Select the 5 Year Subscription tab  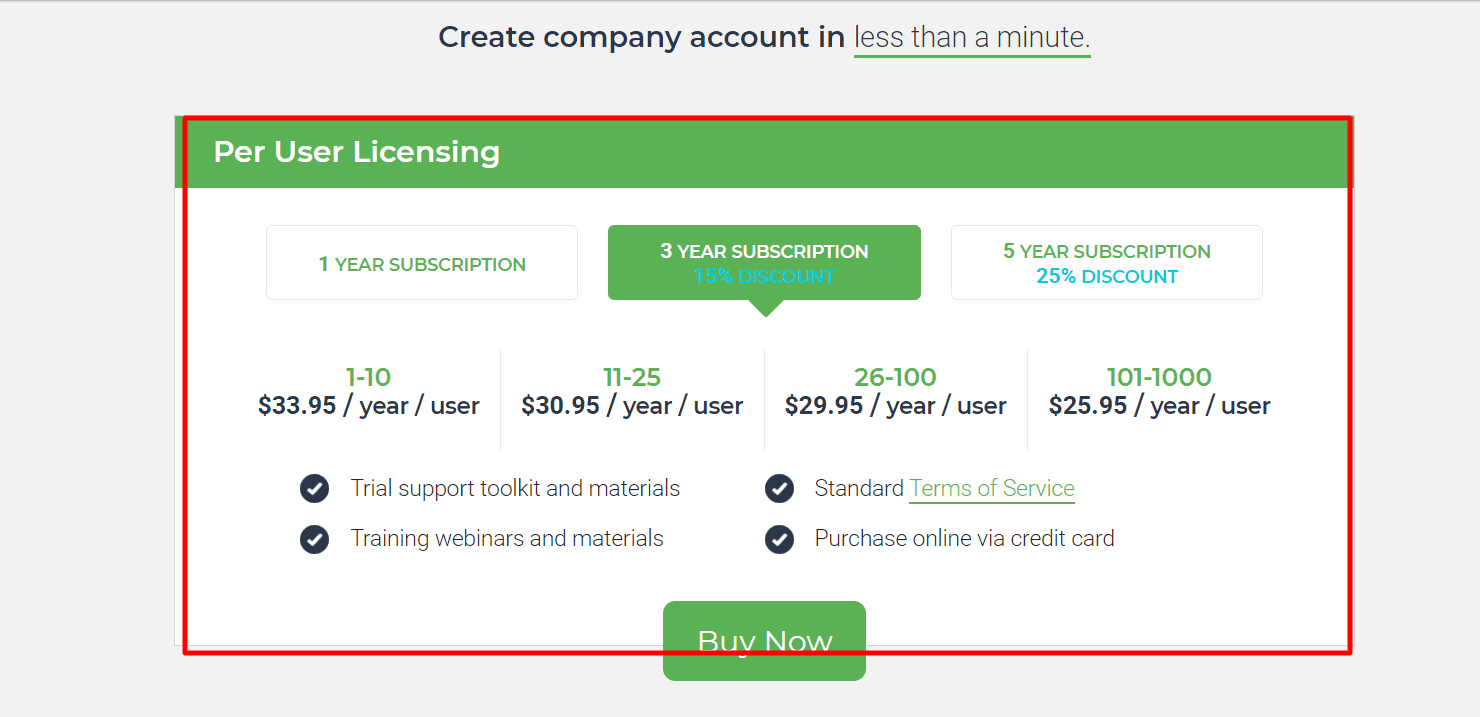pos(1107,263)
